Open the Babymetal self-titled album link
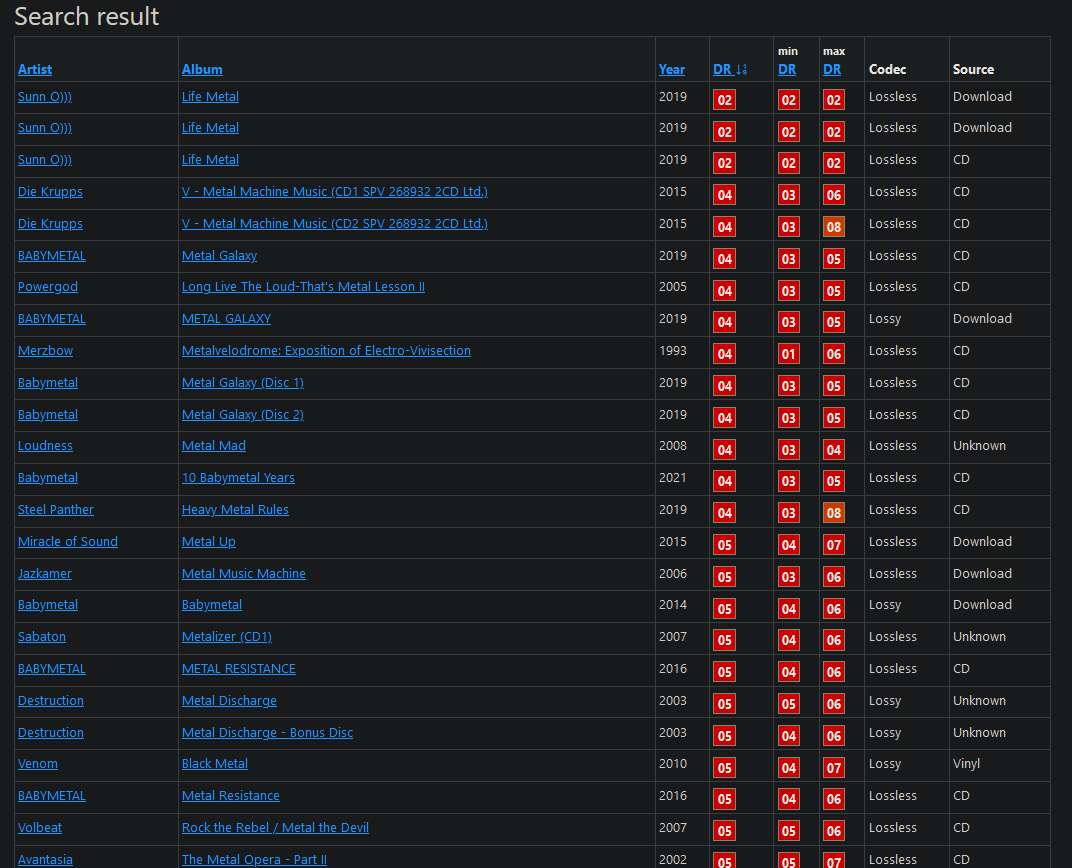Viewport: 1072px width, 868px height. point(211,605)
